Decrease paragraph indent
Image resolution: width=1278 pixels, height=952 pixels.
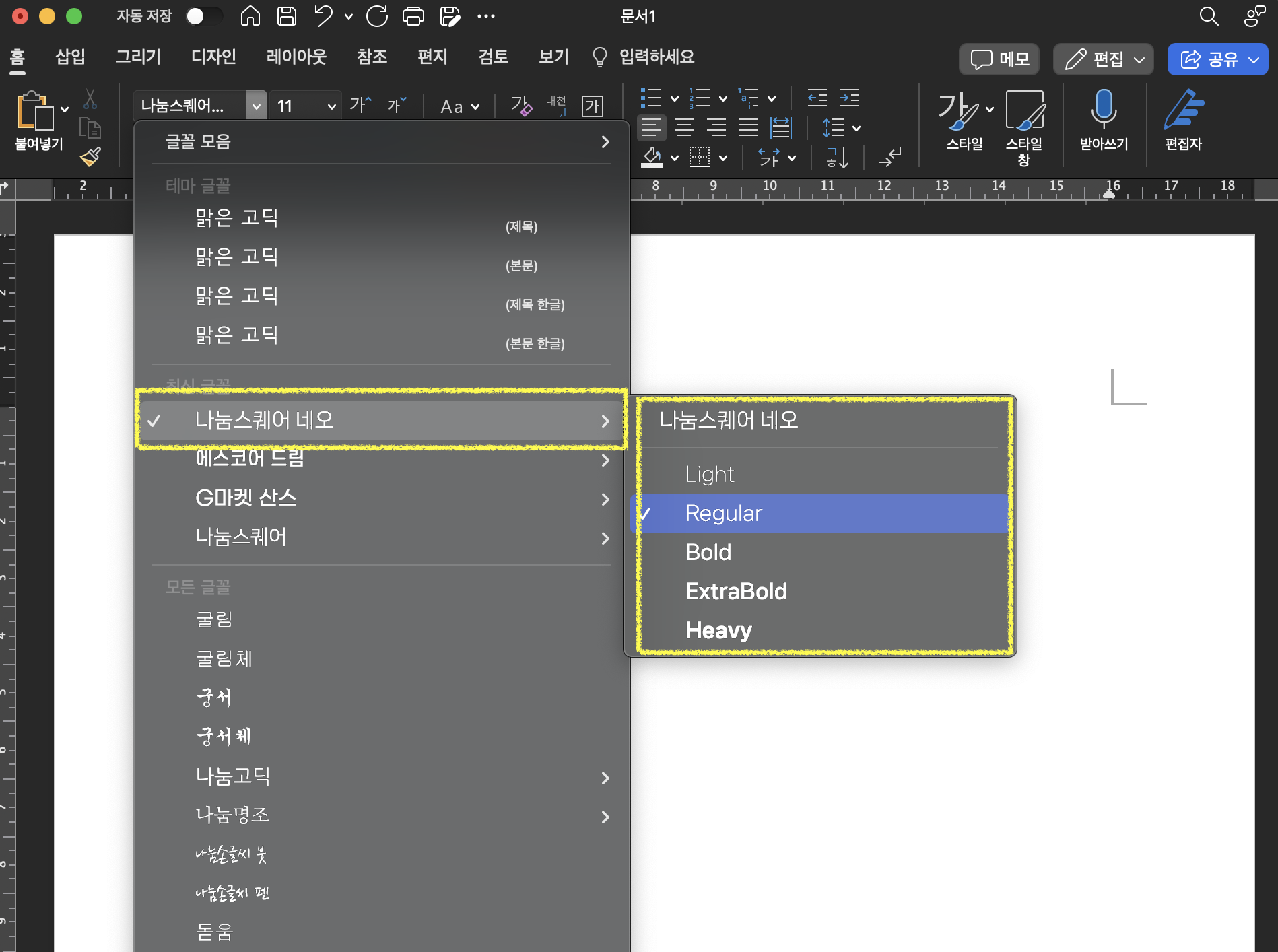click(x=817, y=98)
